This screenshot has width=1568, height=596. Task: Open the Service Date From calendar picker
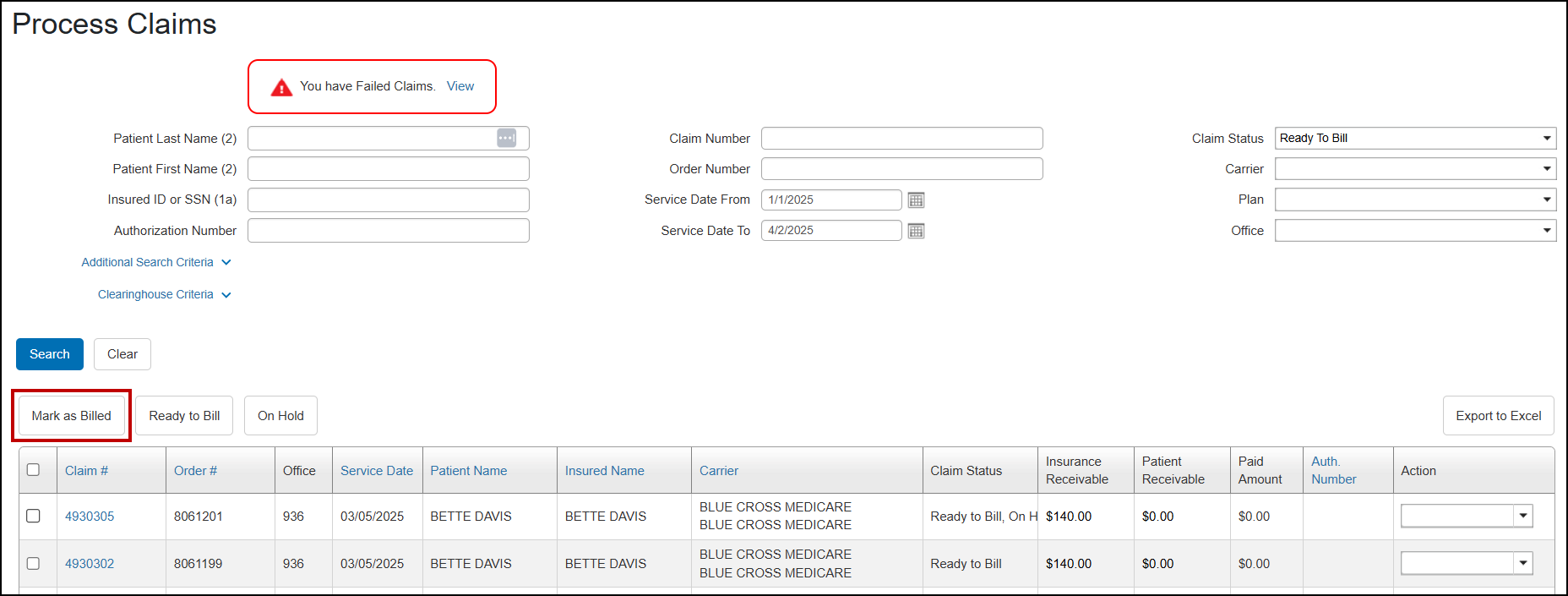[916, 200]
